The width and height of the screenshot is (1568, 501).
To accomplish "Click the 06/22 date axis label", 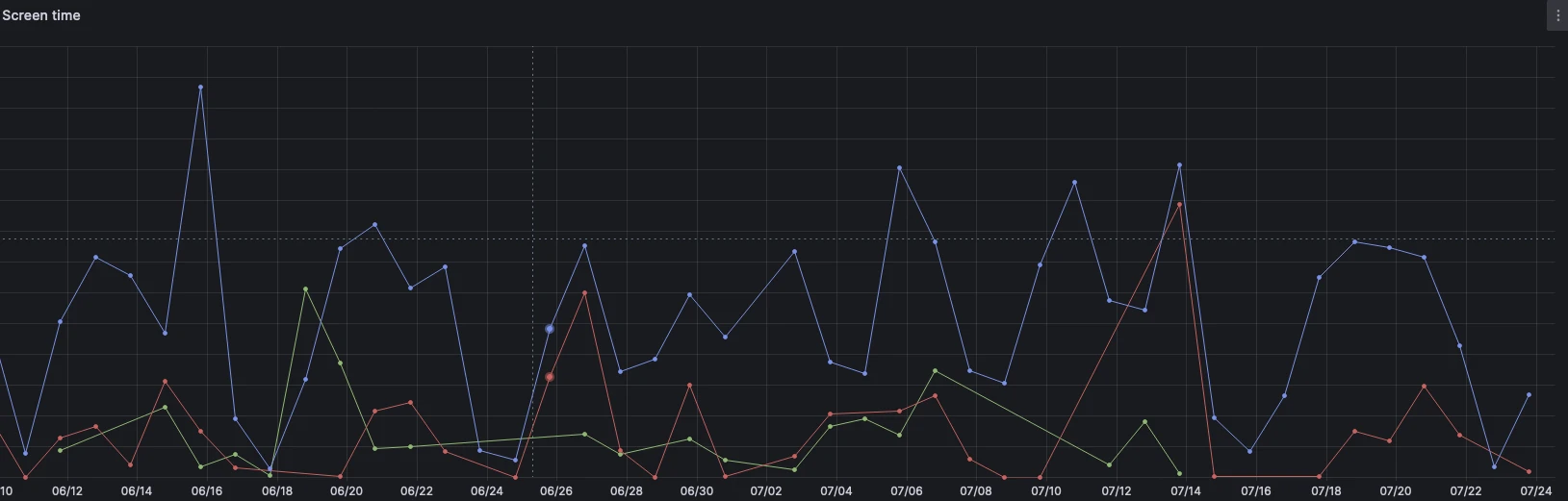I will tap(417, 490).
